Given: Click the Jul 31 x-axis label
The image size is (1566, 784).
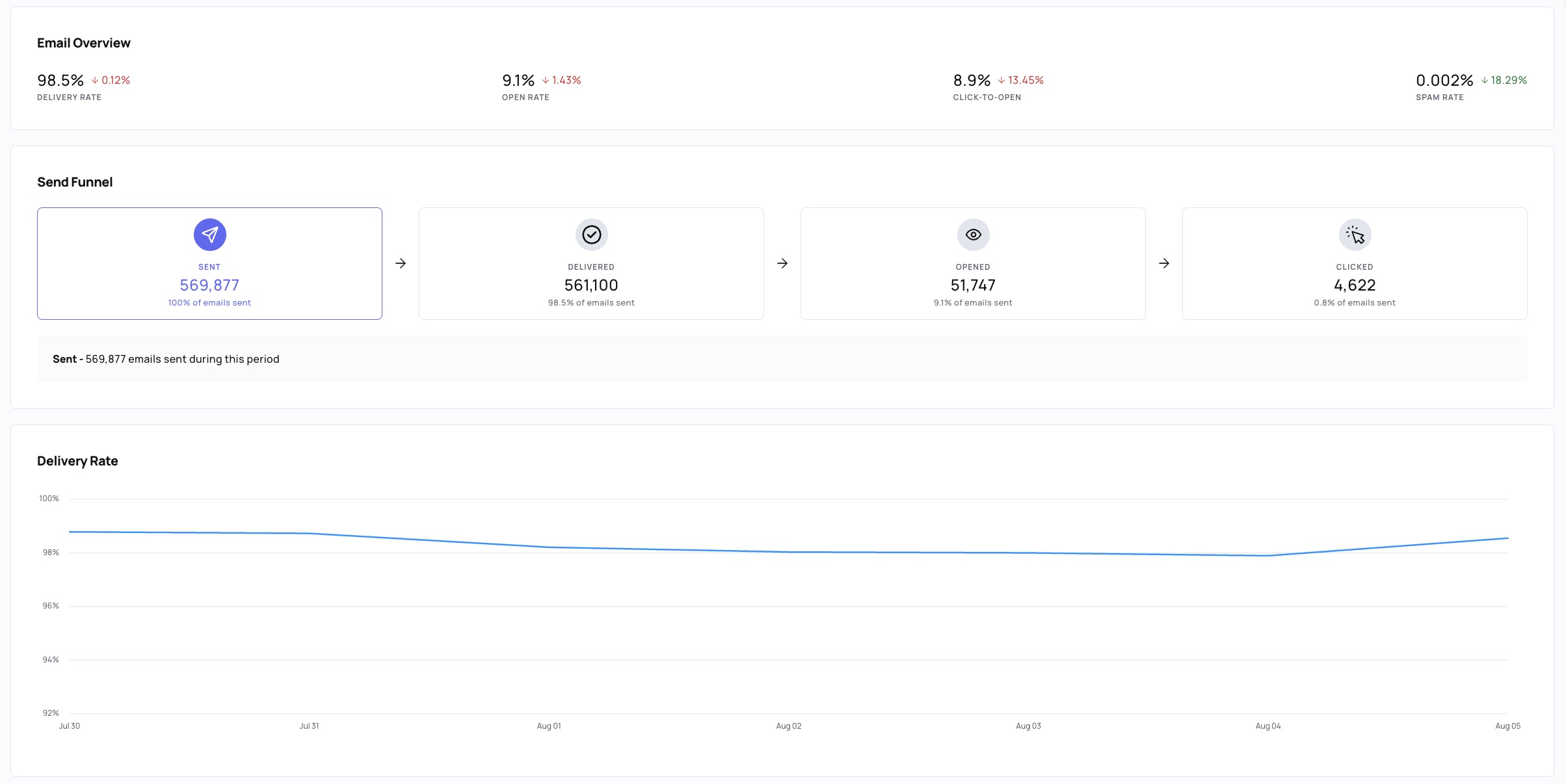Looking at the screenshot, I should [x=309, y=726].
